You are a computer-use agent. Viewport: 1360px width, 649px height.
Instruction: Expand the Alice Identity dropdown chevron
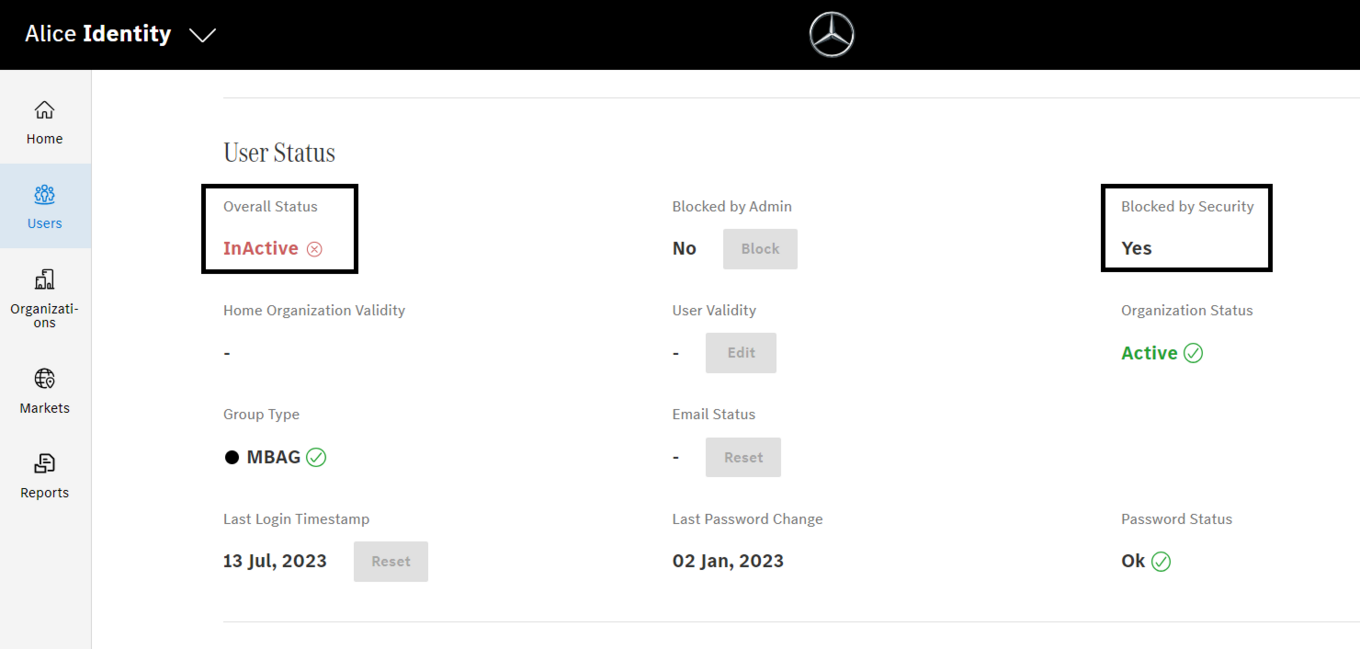point(203,35)
